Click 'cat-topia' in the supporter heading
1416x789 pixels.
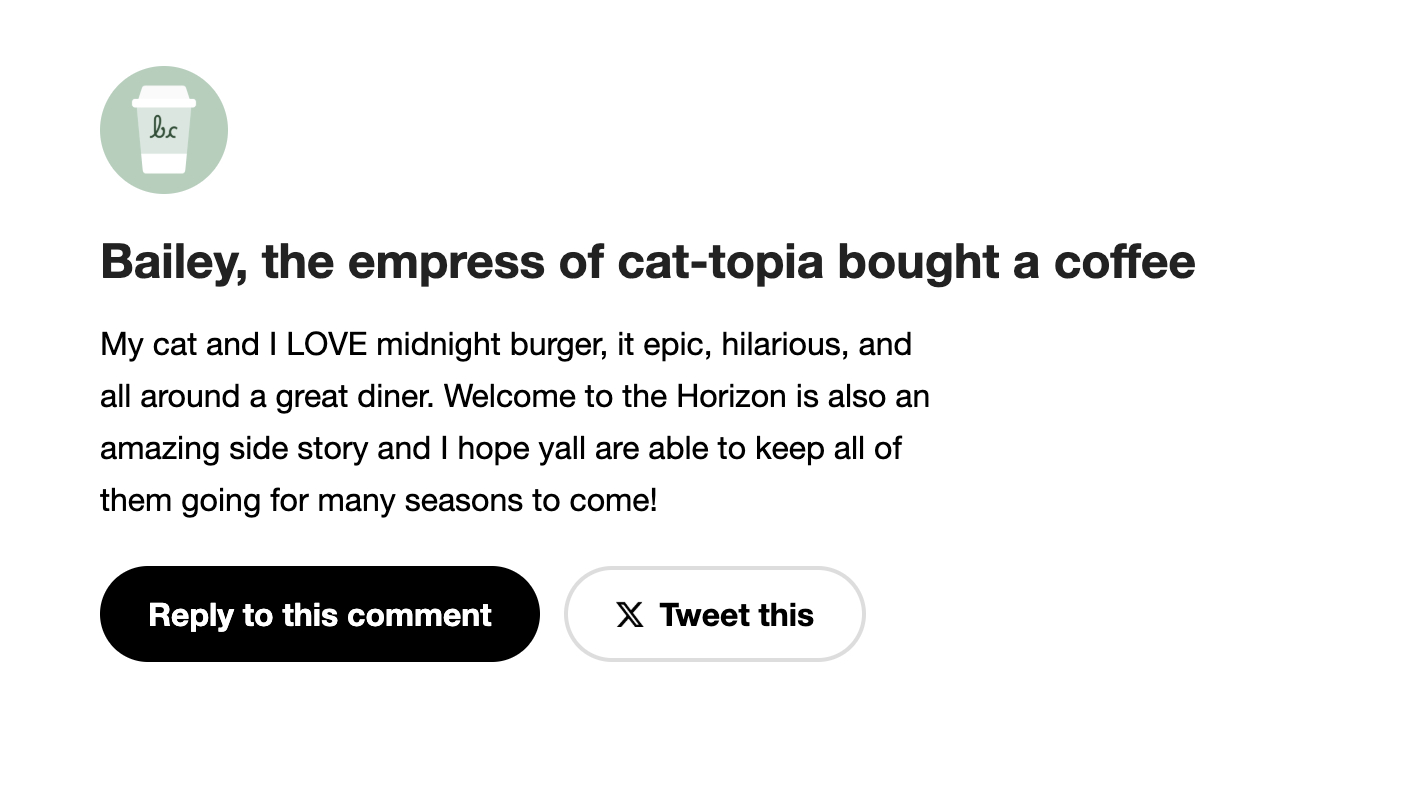point(721,262)
